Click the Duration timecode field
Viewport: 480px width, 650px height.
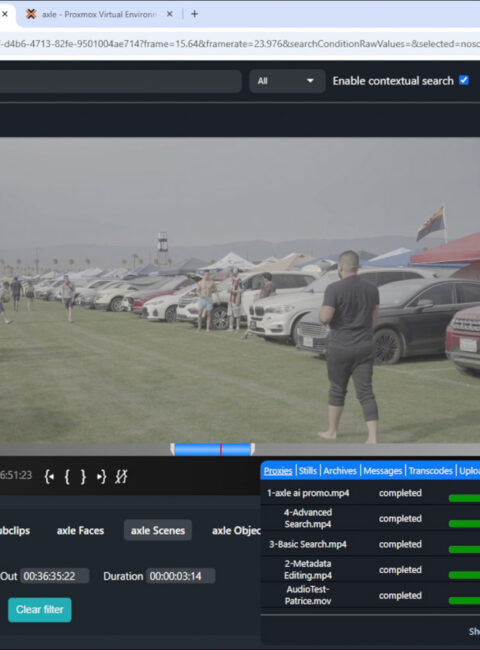pos(181,576)
